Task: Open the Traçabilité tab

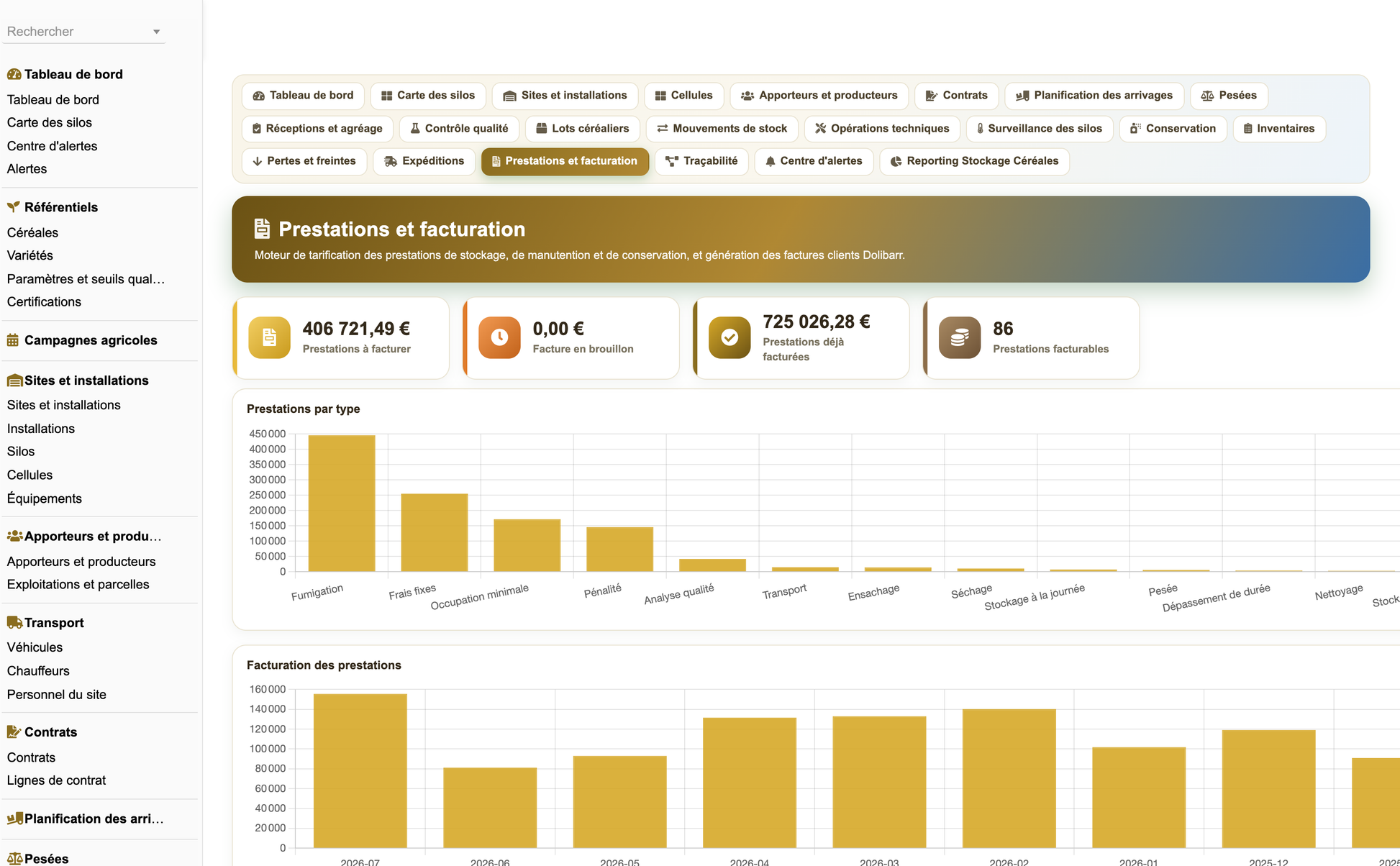Action: [701, 161]
